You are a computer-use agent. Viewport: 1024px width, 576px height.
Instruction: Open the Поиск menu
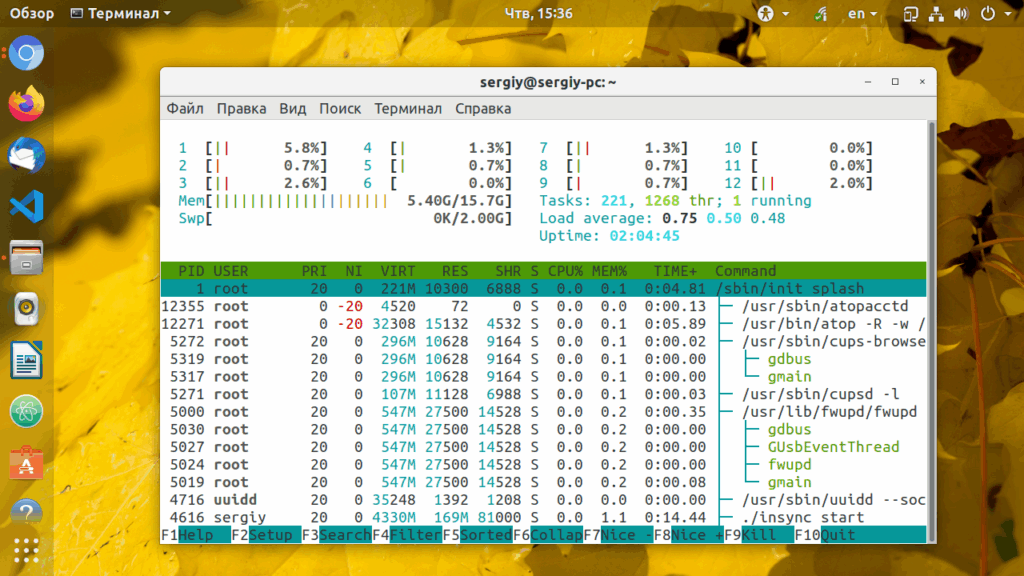(x=340, y=108)
